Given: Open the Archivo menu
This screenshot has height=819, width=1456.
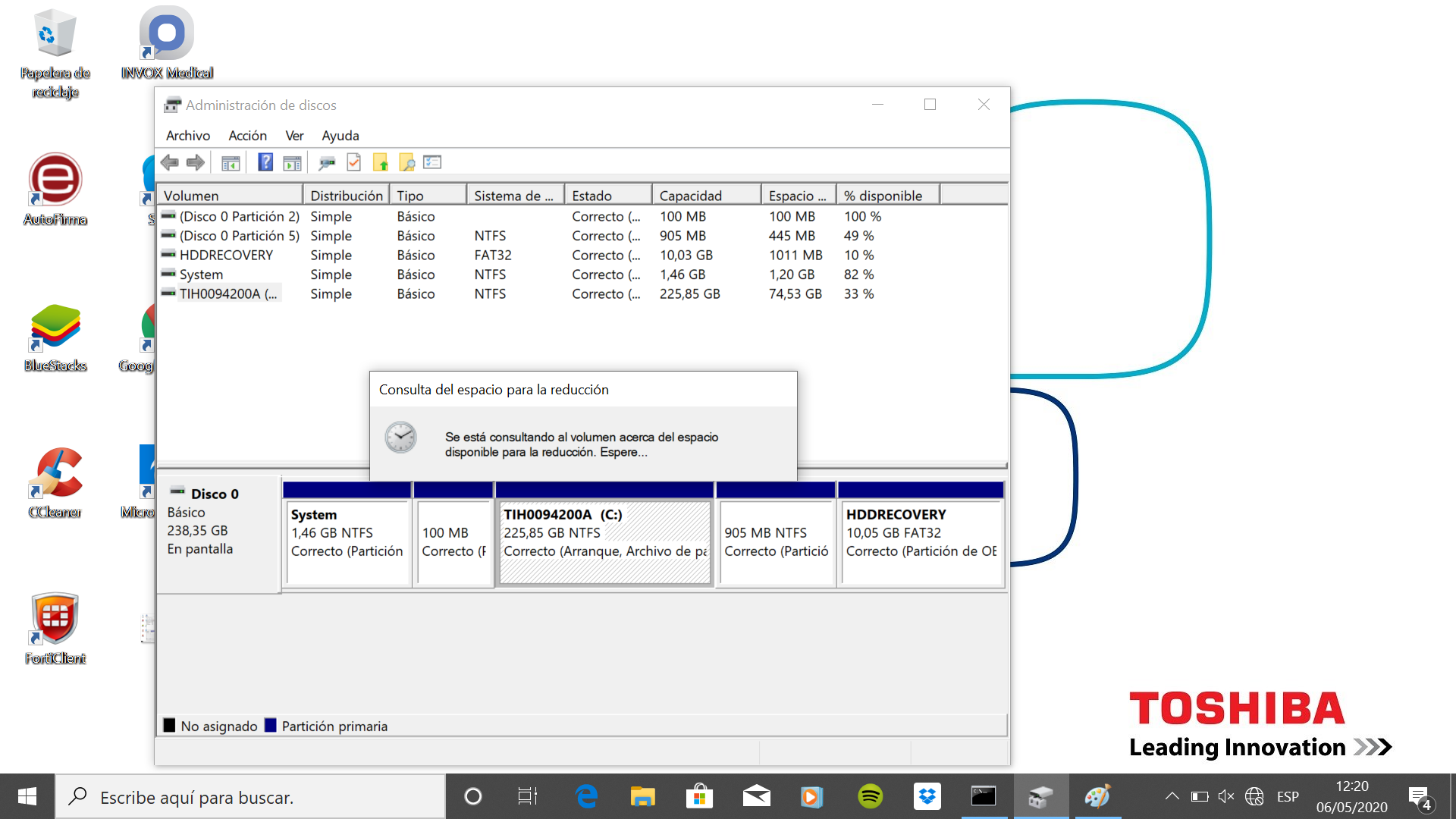Looking at the screenshot, I should [x=188, y=136].
